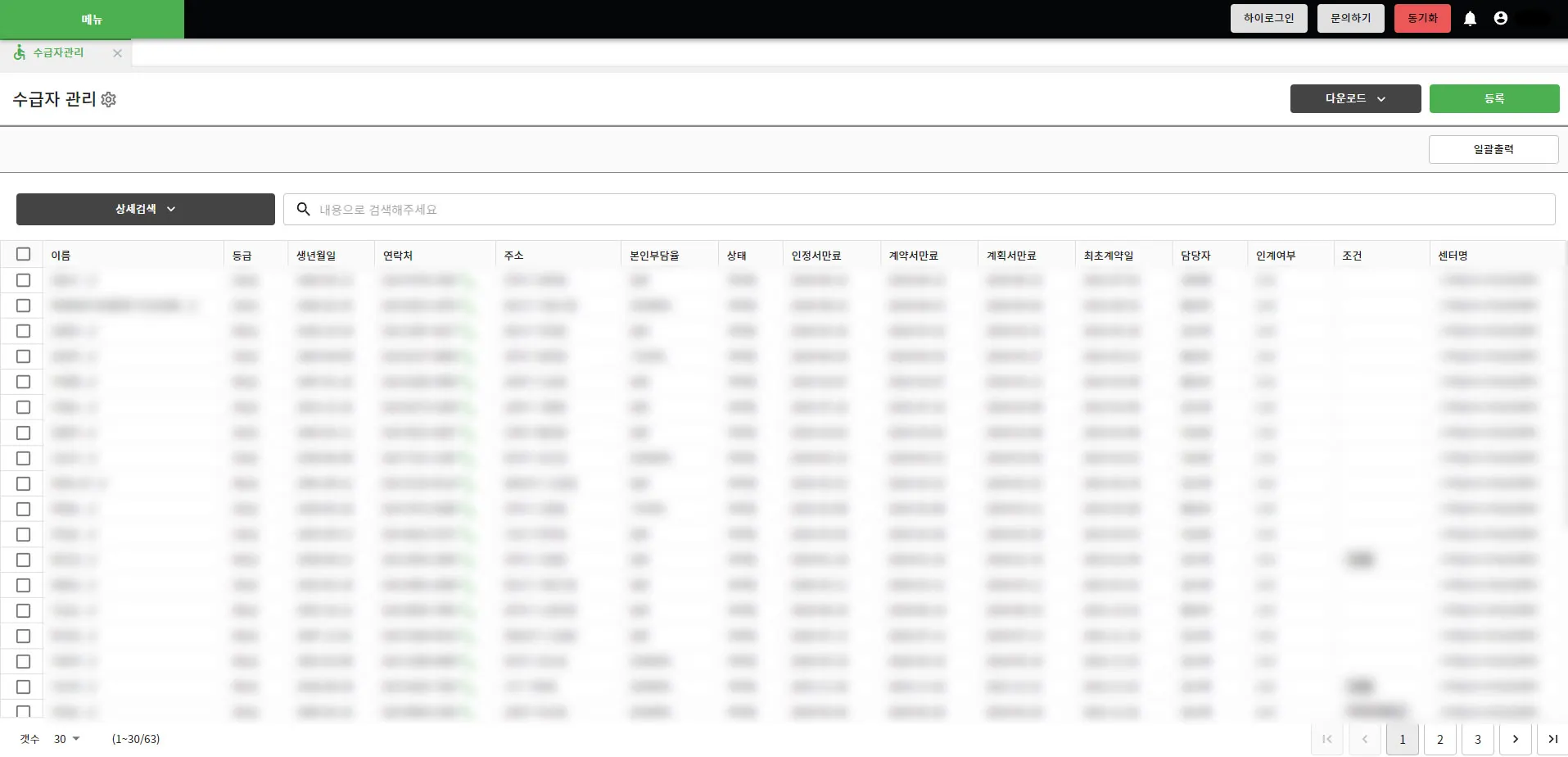Expand the 다운로드 dropdown

tap(1355, 98)
